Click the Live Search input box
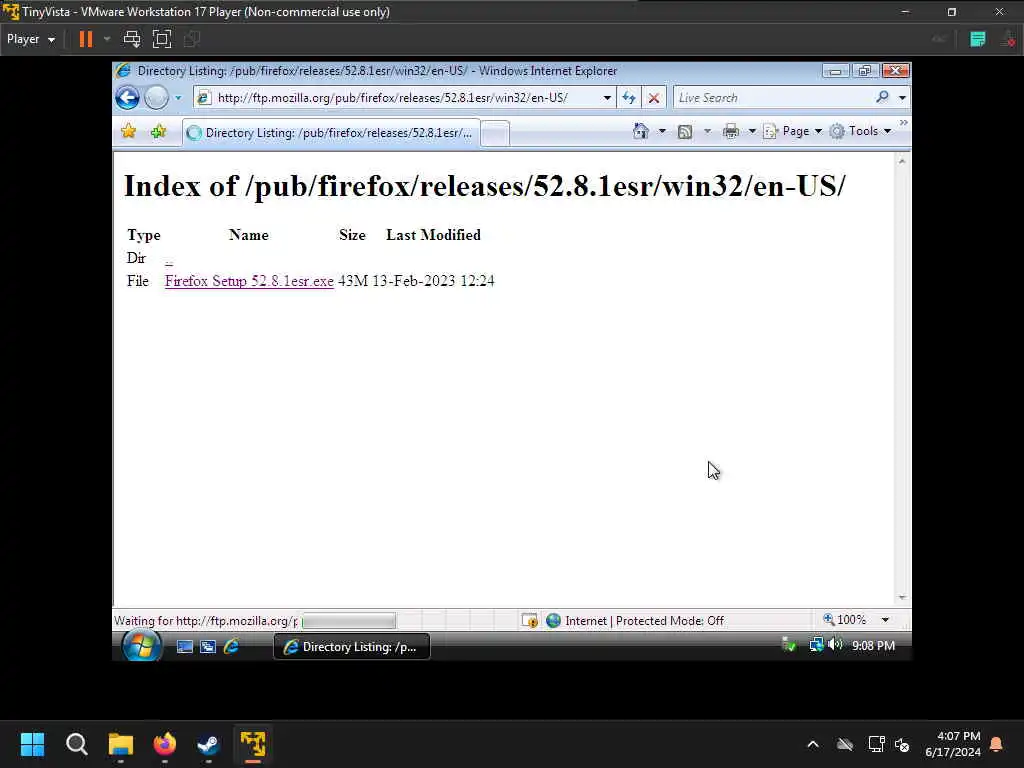This screenshot has height=768, width=1024. 773,98
